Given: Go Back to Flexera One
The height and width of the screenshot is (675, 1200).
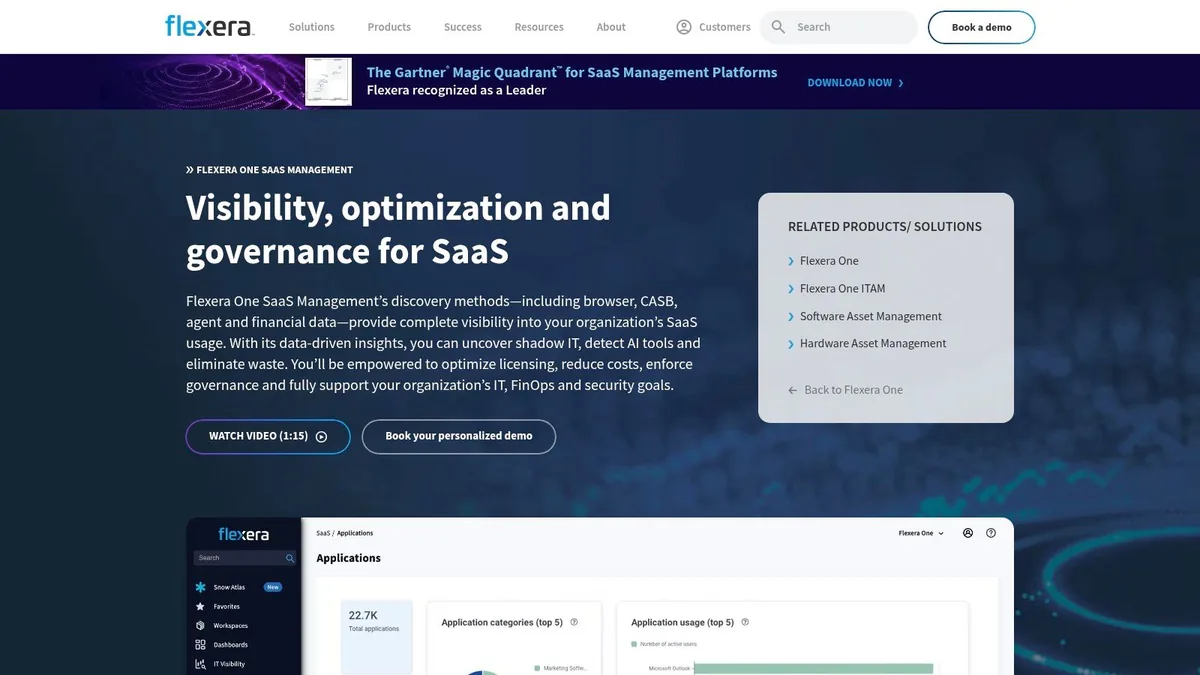Looking at the screenshot, I should [x=853, y=390].
